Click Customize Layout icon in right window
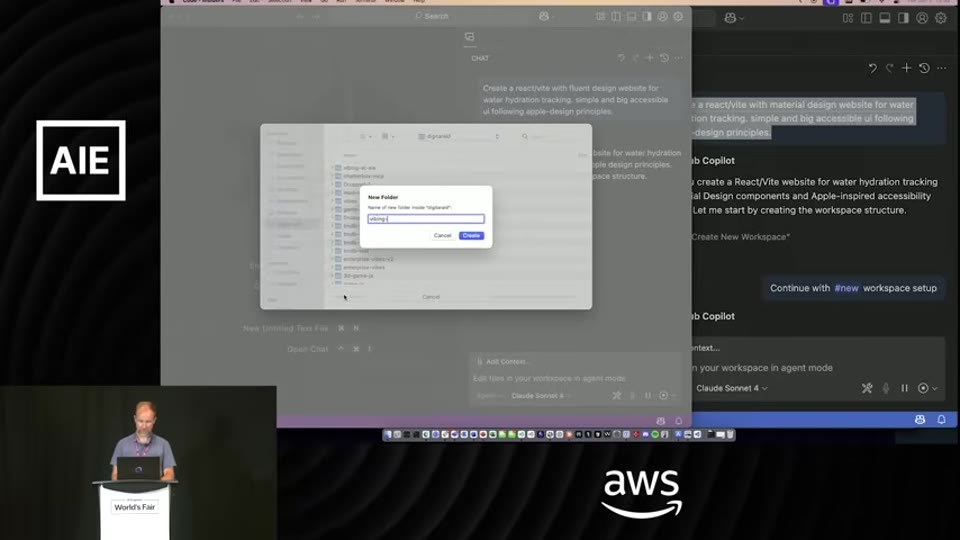This screenshot has height=540, width=960. pyautogui.click(x=848, y=18)
